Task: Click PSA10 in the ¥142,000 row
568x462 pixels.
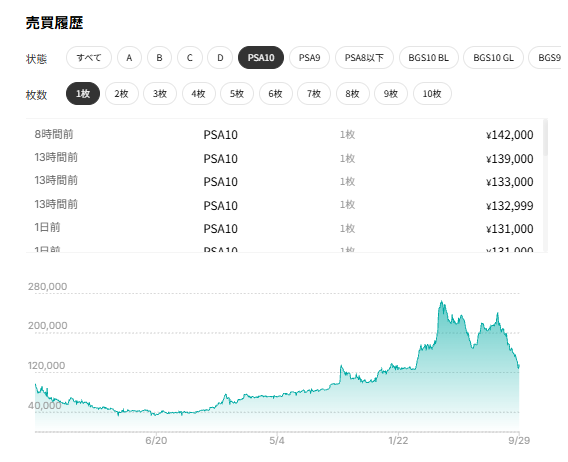Action: click(221, 135)
